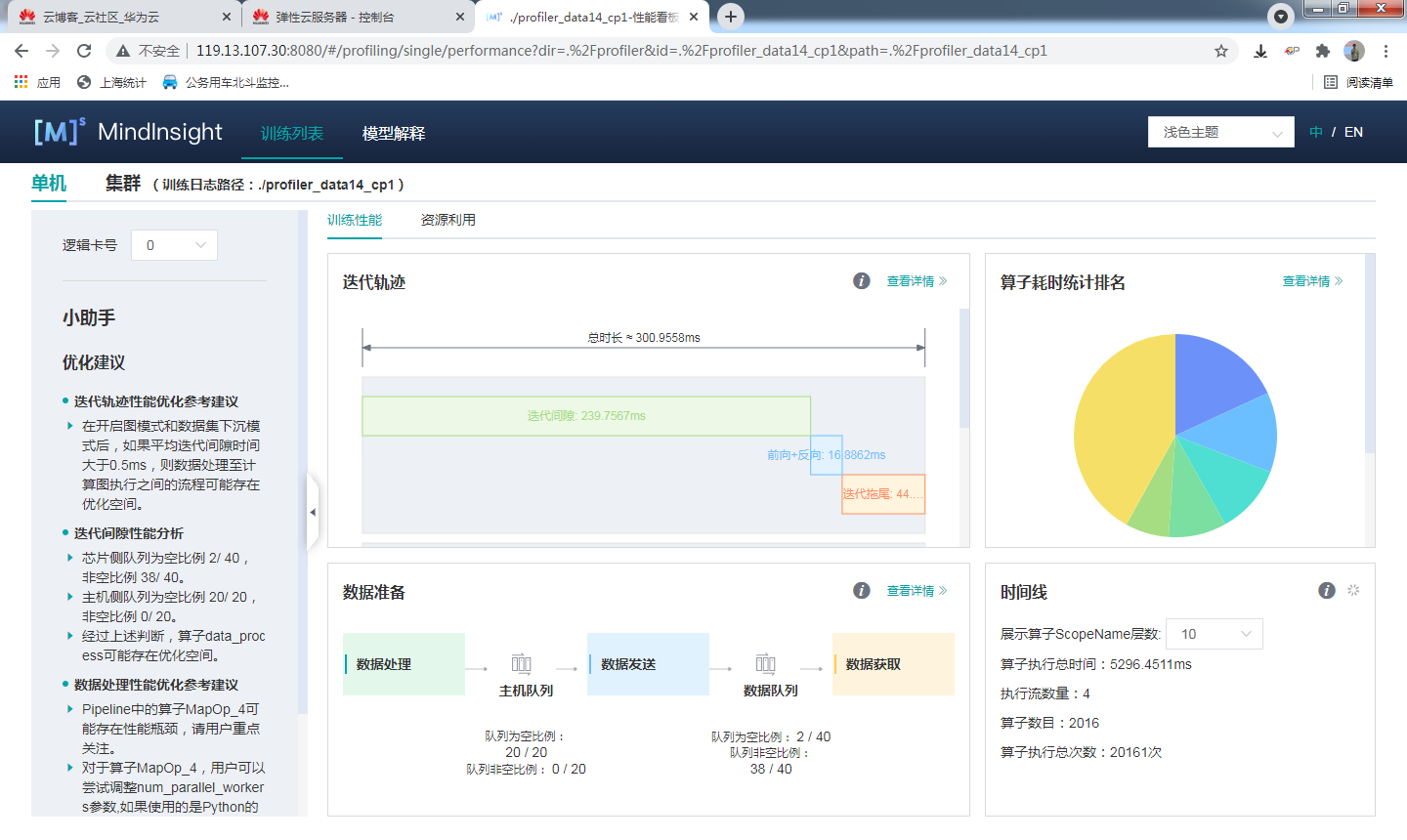The width and height of the screenshot is (1407, 840).
Task: Bookmark this page with the star icon
Action: click(x=1221, y=51)
